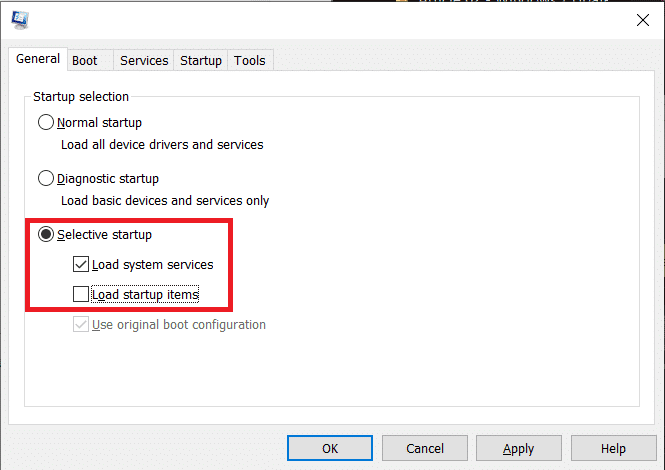Click the 'Load basic devices and services only' text

pyautogui.click(x=165, y=201)
